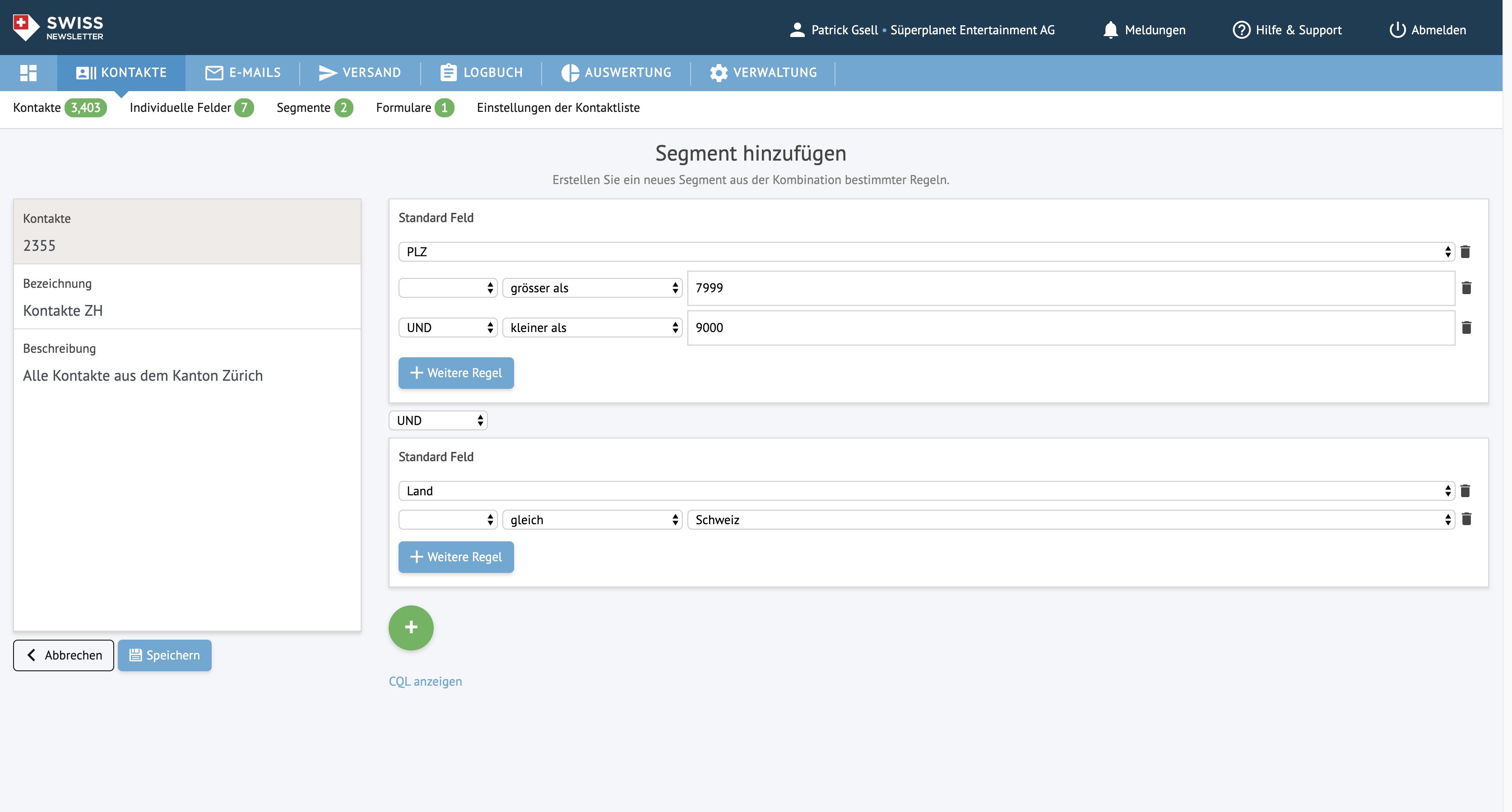The height and width of the screenshot is (812, 1512).
Task: Open Hilfe & Support
Action: click(x=1287, y=30)
